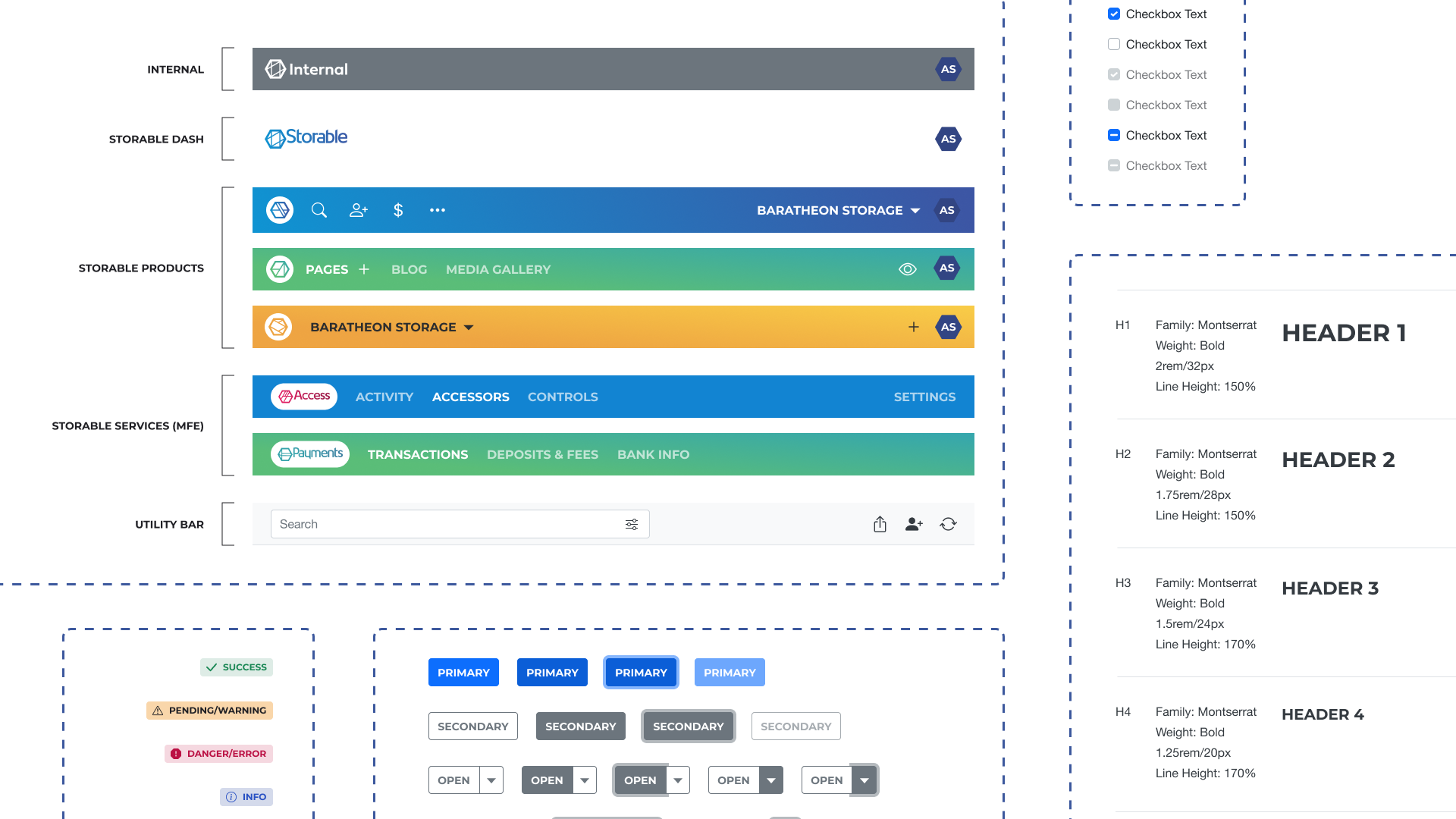Click the add-user icon in the blue product bar
The image size is (1456, 819).
click(358, 210)
